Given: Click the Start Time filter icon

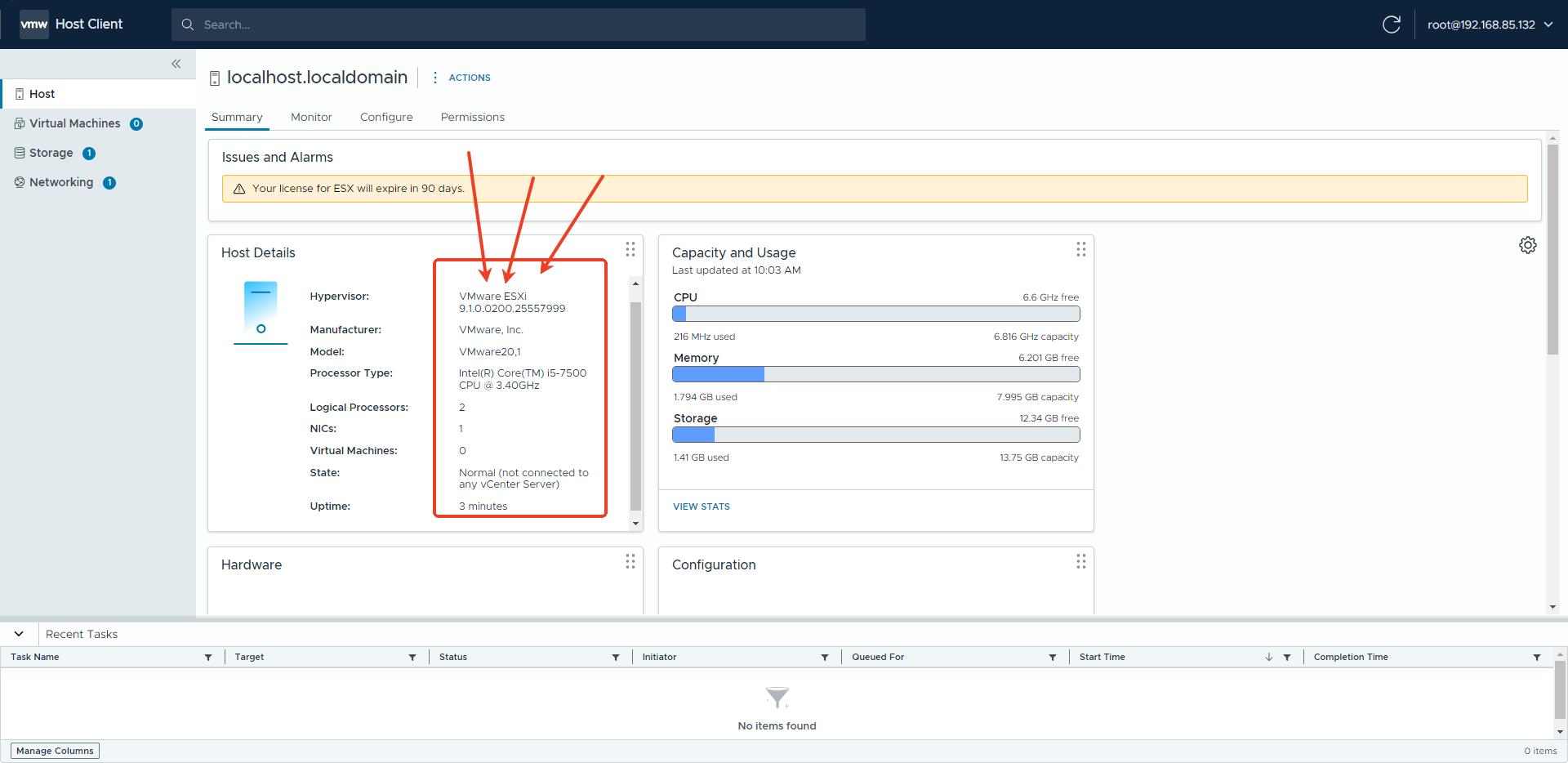Looking at the screenshot, I should pyautogui.click(x=1287, y=658).
